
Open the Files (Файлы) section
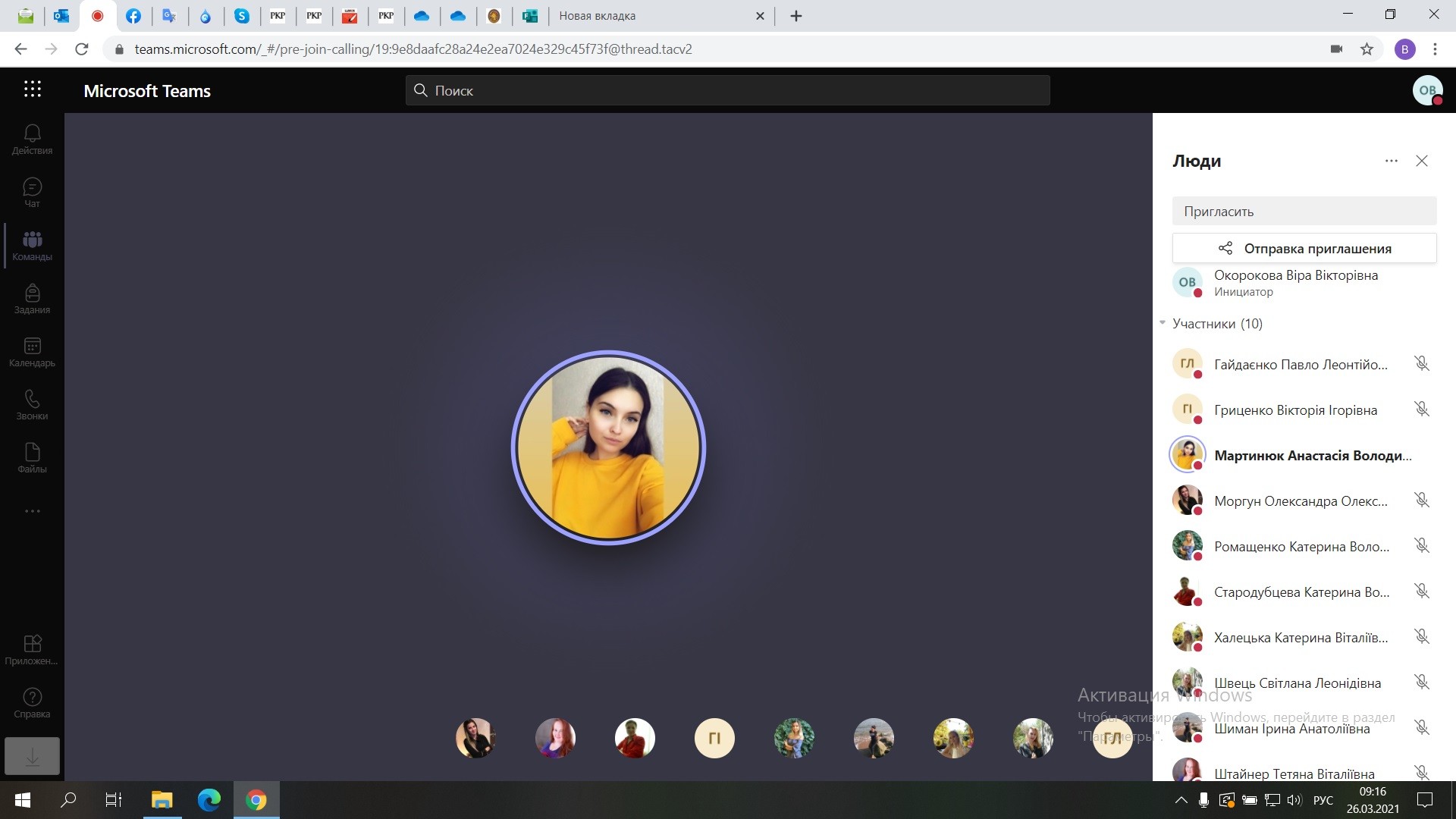[x=32, y=458]
